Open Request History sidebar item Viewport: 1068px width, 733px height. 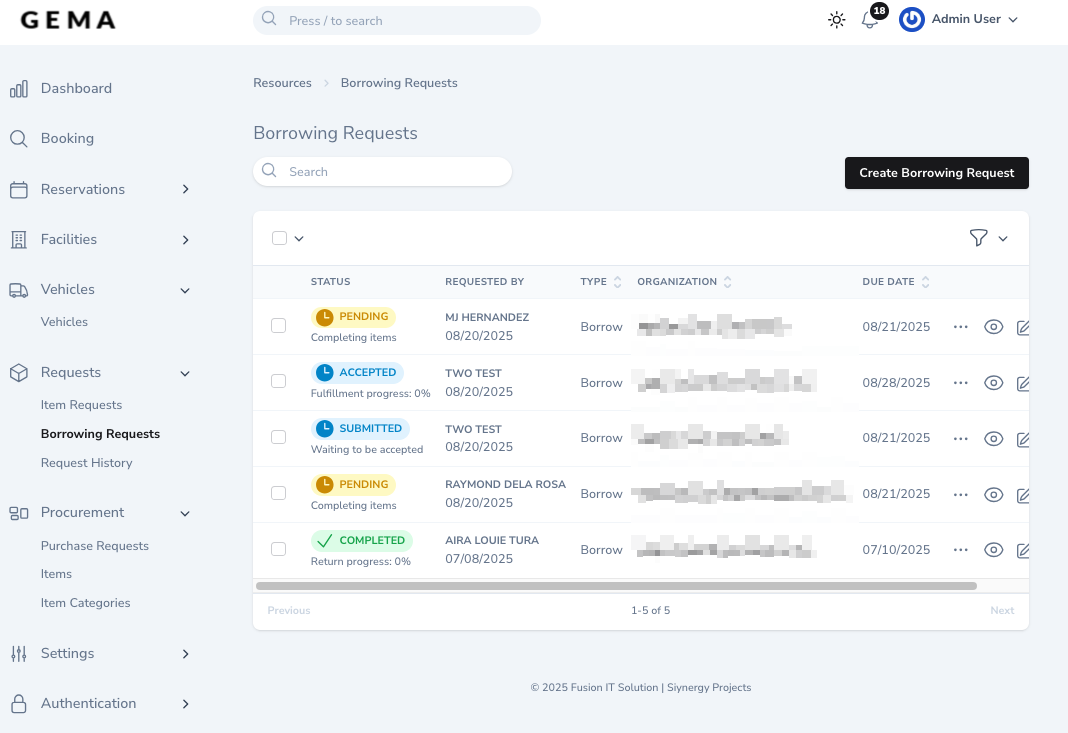[x=86, y=463]
